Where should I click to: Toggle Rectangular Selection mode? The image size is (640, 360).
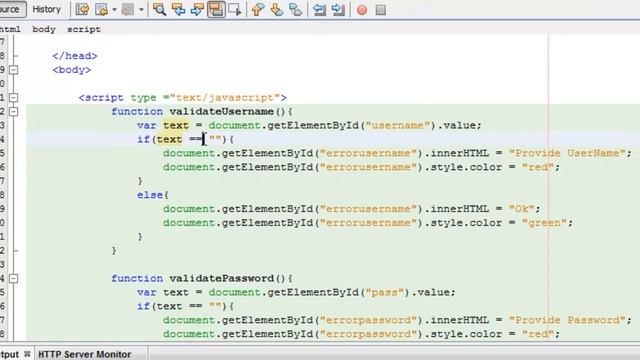click(x=235, y=9)
